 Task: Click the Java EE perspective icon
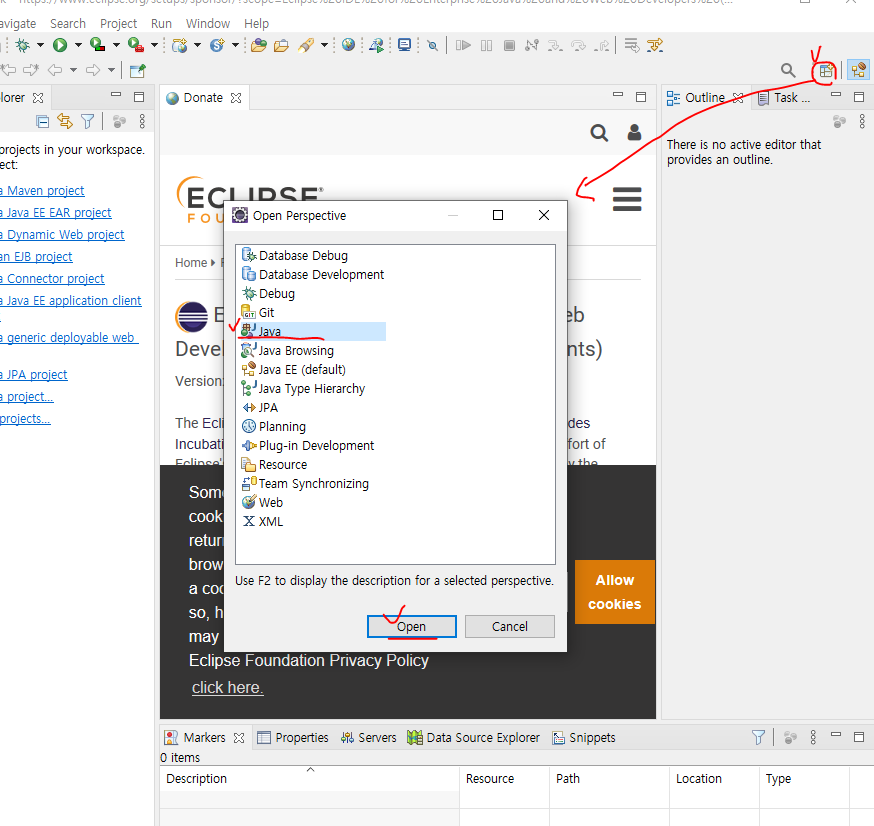pyautogui.click(x=859, y=70)
